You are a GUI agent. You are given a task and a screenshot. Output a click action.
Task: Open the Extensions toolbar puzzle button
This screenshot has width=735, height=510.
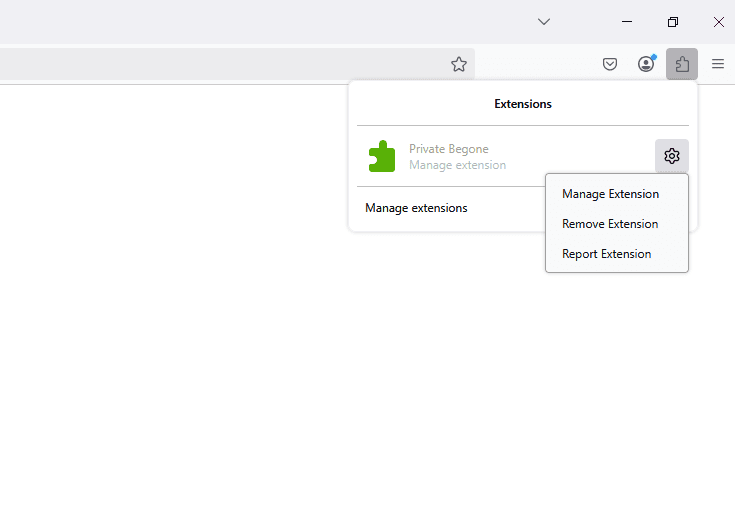coord(682,64)
